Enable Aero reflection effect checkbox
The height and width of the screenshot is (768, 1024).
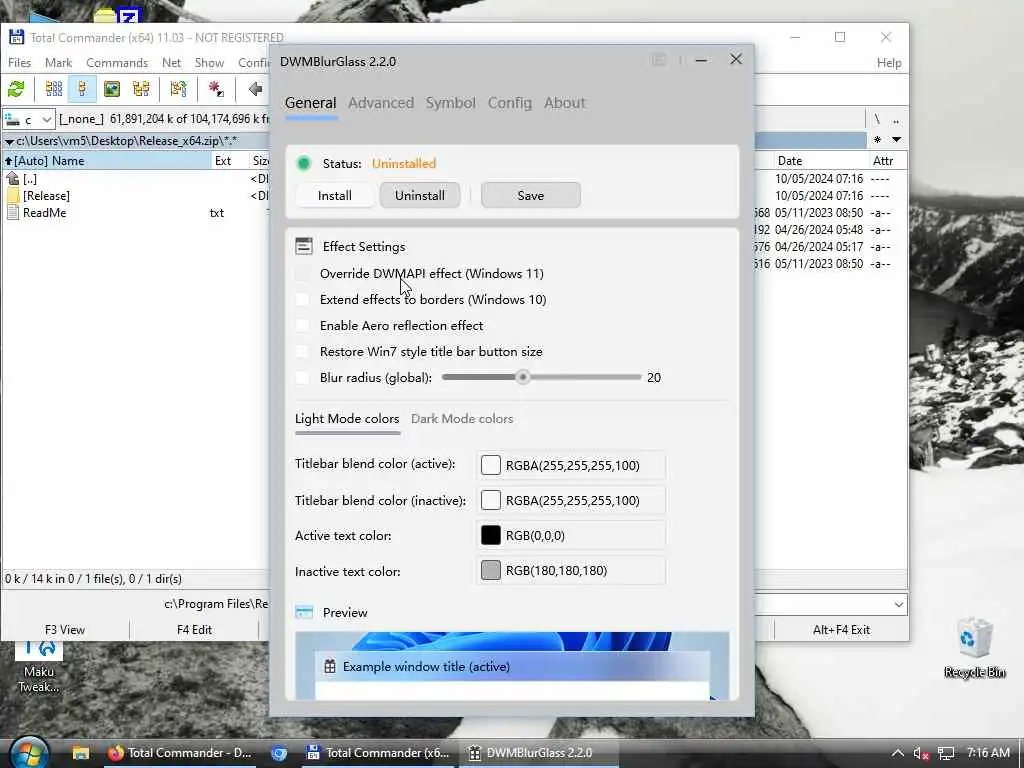coord(302,326)
